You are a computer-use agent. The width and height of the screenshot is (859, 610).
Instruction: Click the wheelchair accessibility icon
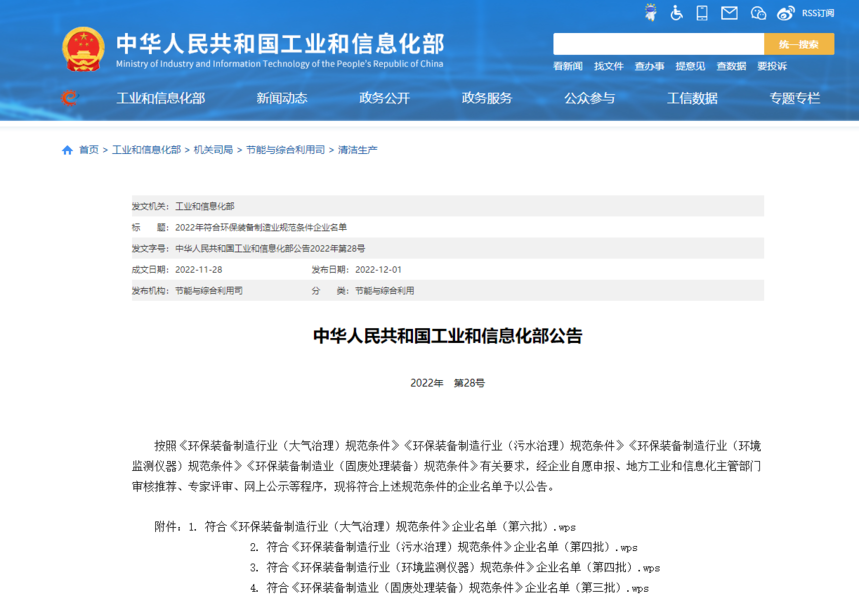677,13
